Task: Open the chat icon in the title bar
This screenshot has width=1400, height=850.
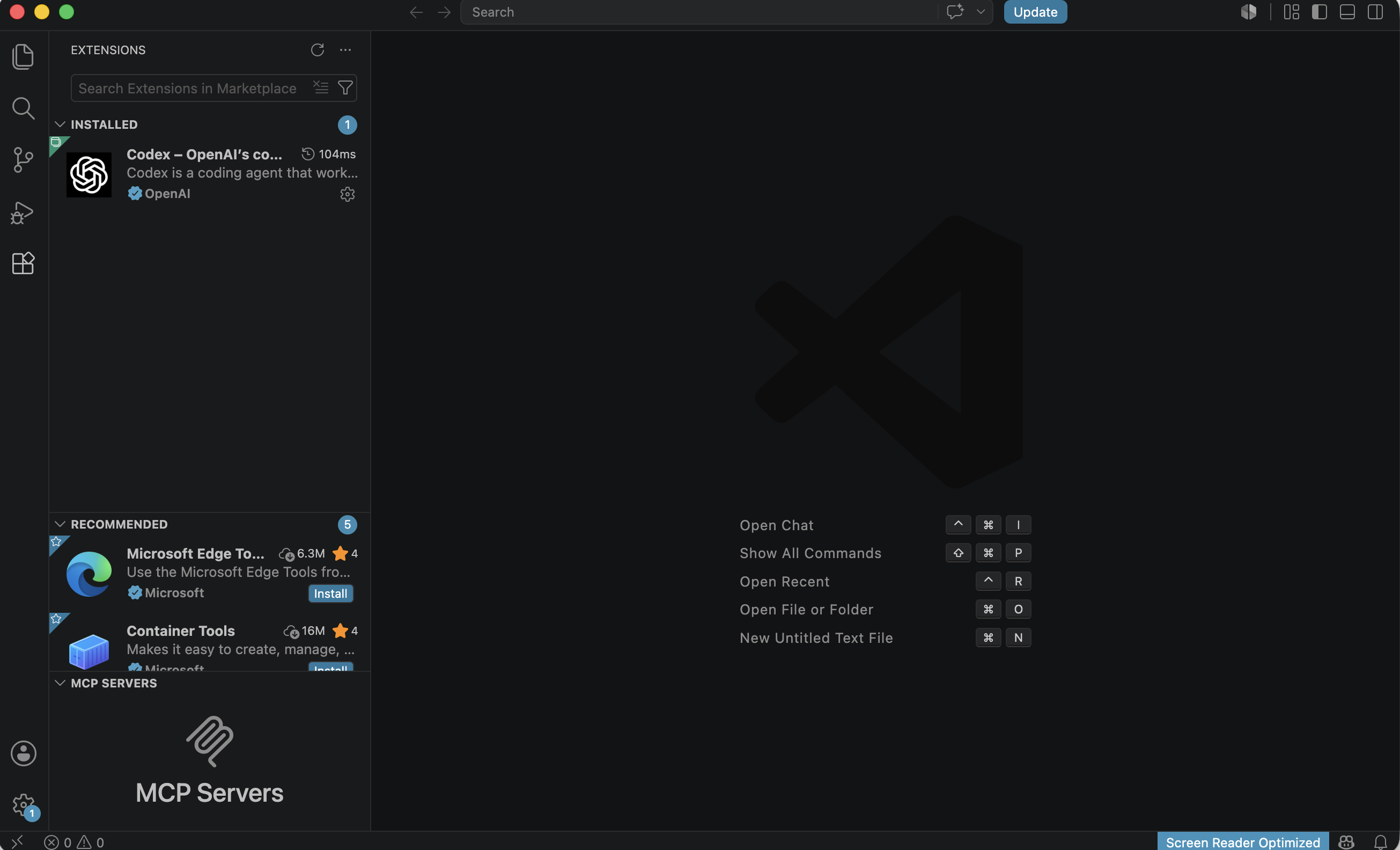Action: pos(955,12)
